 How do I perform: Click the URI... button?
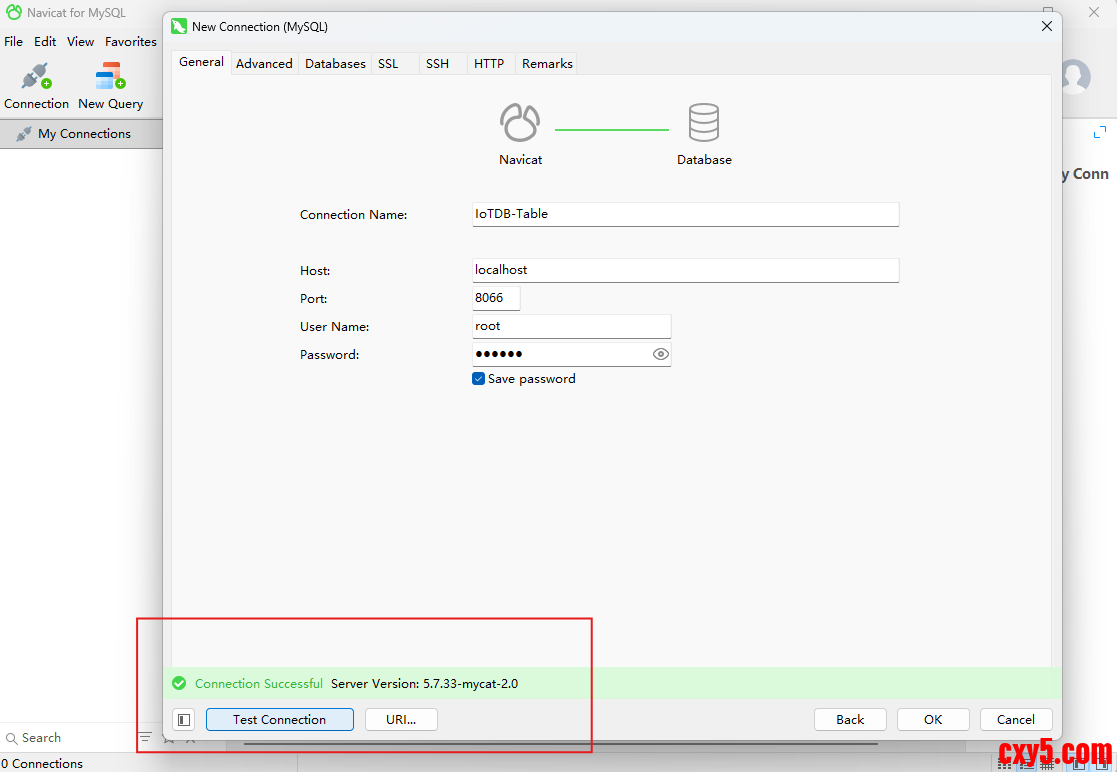pos(401,720)
